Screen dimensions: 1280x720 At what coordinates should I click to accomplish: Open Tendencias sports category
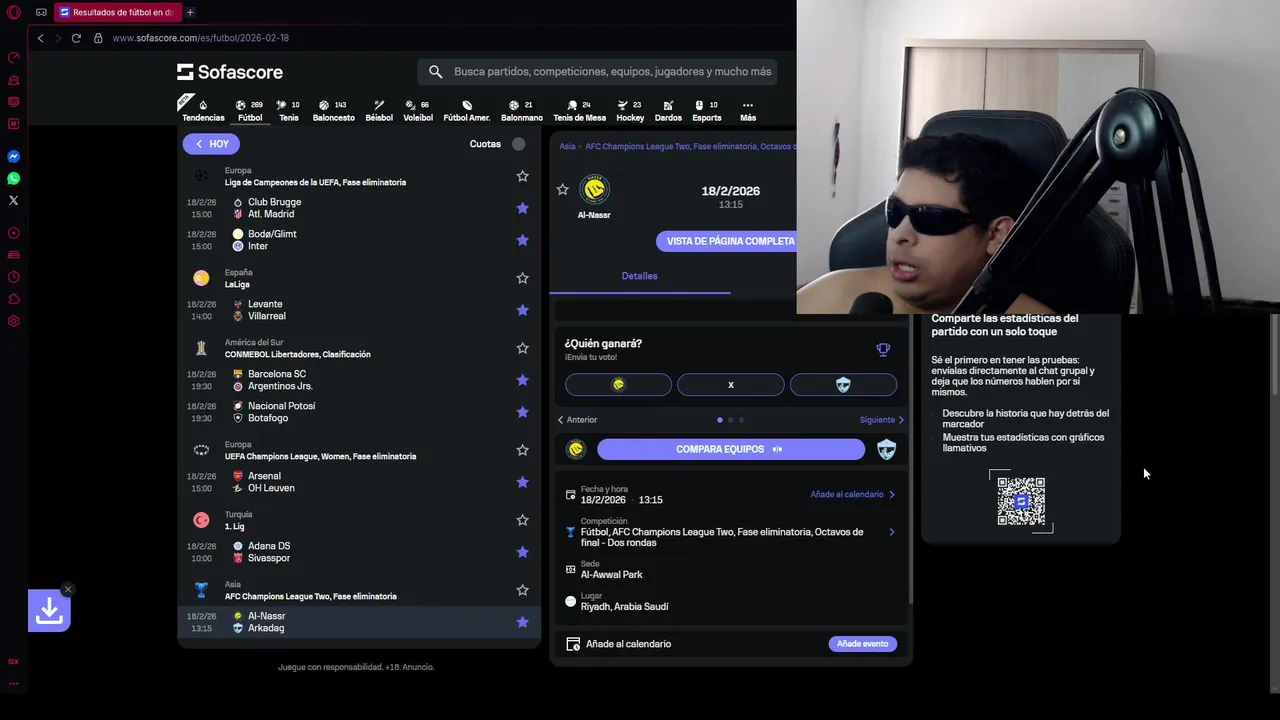click(203, 110)
